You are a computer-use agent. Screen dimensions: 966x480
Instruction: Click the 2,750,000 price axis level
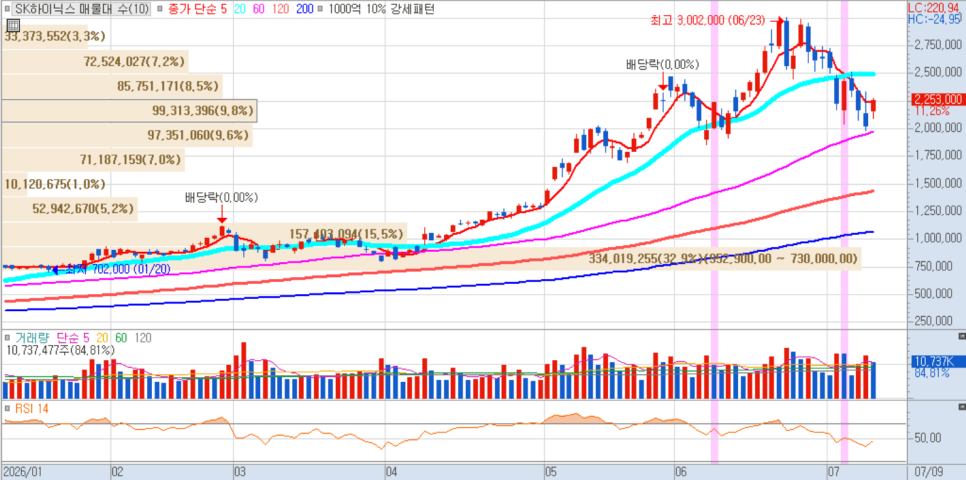[936, 45]
